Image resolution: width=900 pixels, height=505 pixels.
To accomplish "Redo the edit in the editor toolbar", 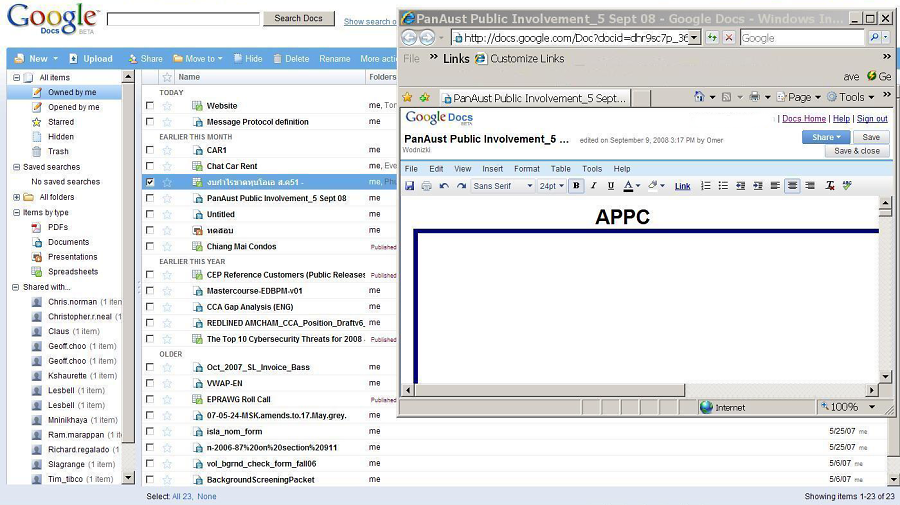I will click(461, 186).
